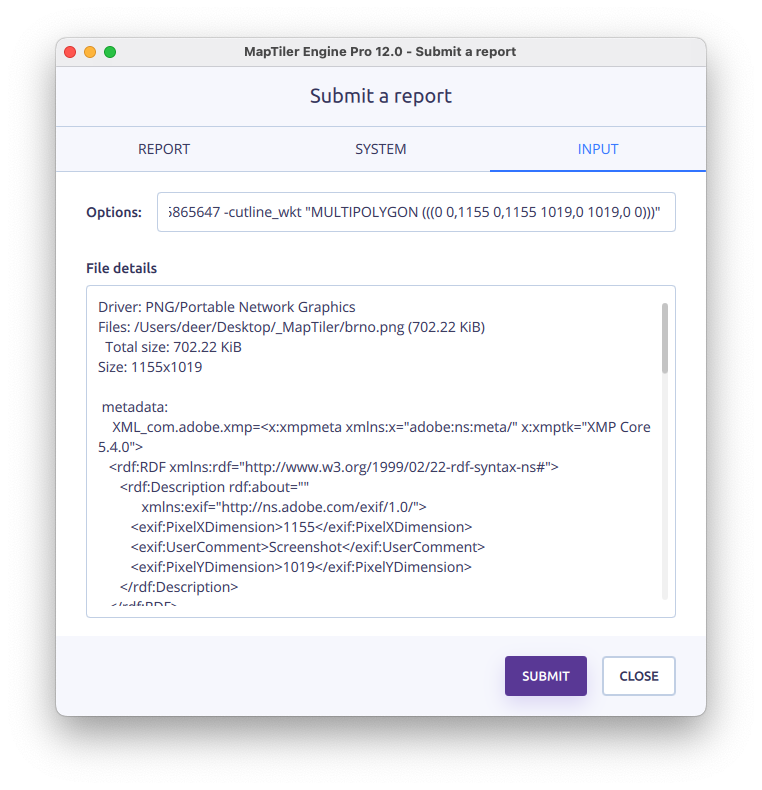Open the SYSTEM tab
Image resolution: width=762 pixels, height=790 pixels.
point(380,149)
